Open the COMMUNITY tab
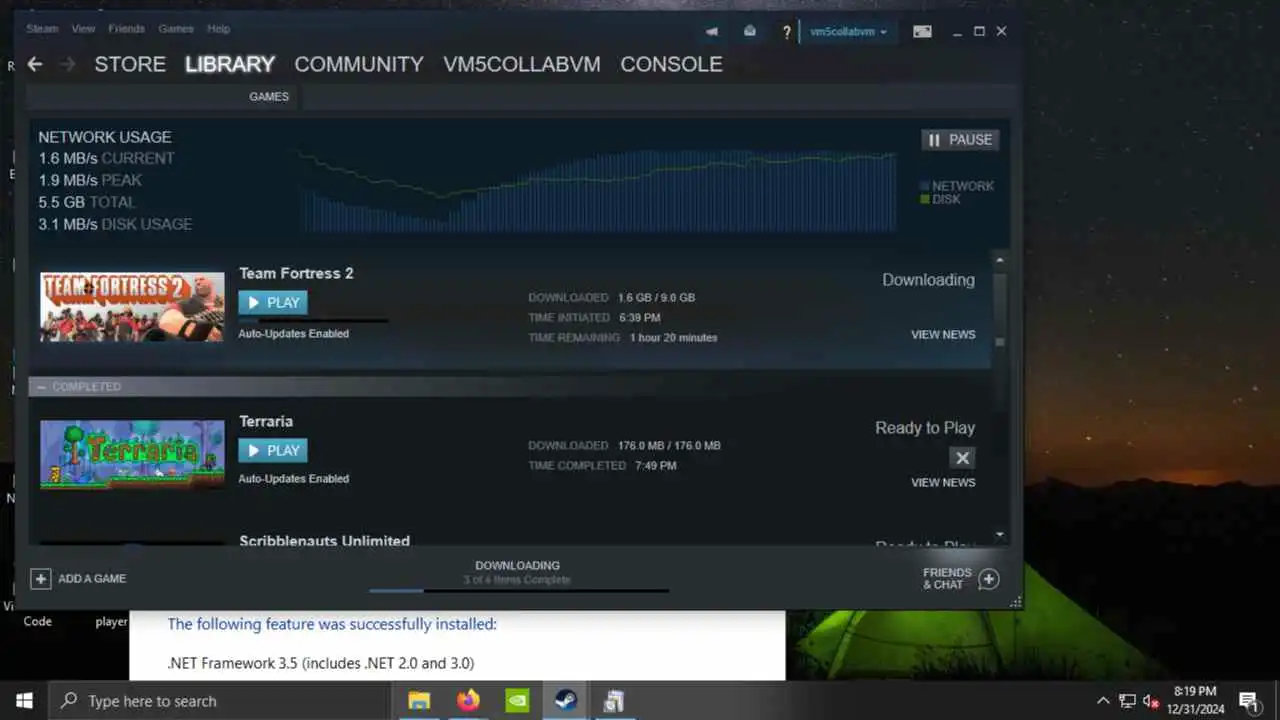The height and width of the screenshot is (720, 1280). (x=359, y=64)
